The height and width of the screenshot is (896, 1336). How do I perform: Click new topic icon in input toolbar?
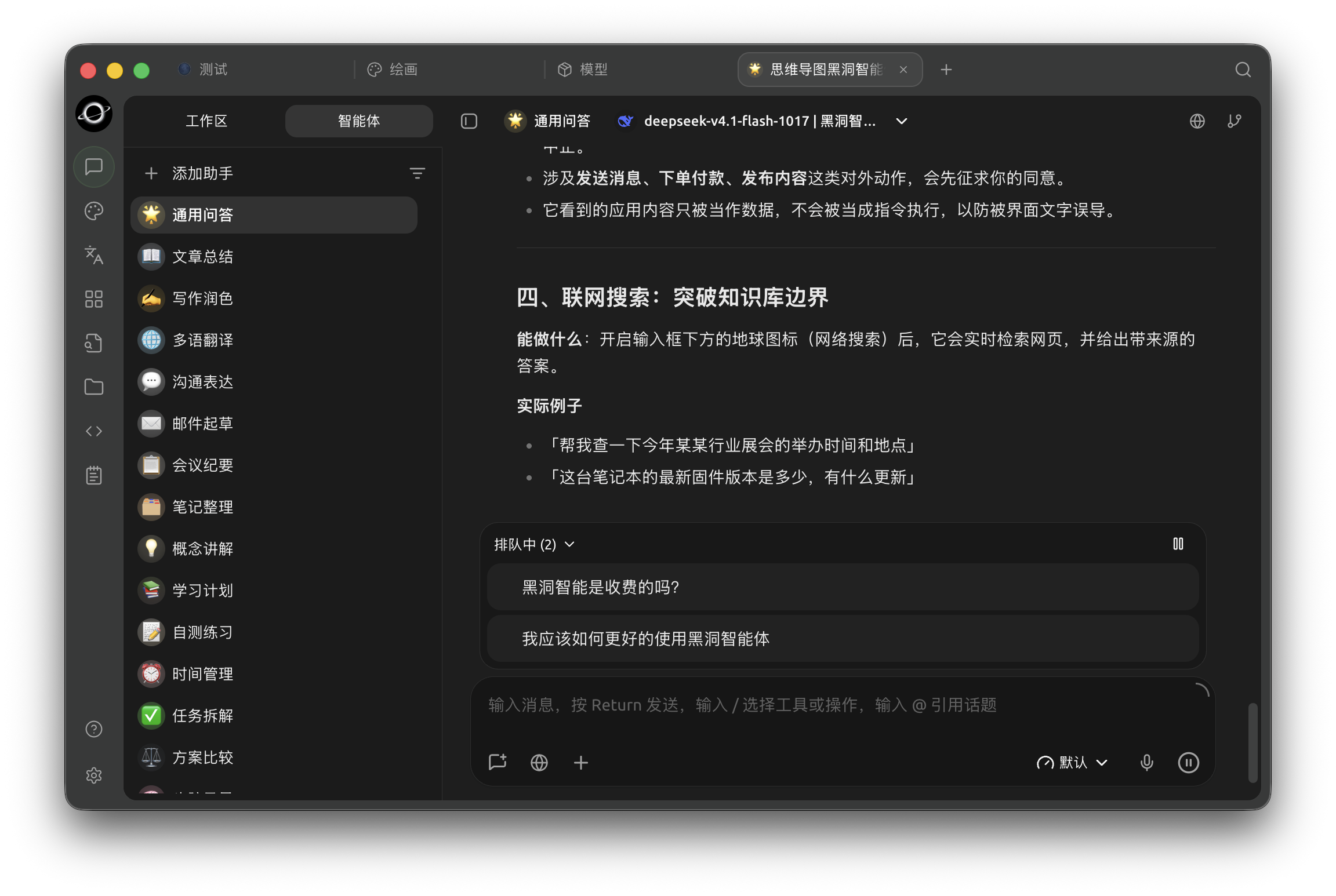point(498,762)
